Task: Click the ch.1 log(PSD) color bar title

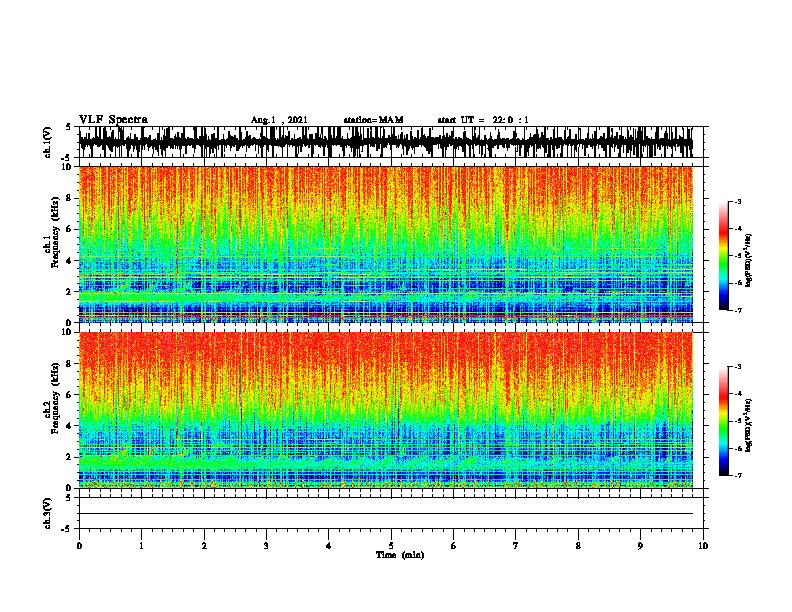Action: coord(749,260)
